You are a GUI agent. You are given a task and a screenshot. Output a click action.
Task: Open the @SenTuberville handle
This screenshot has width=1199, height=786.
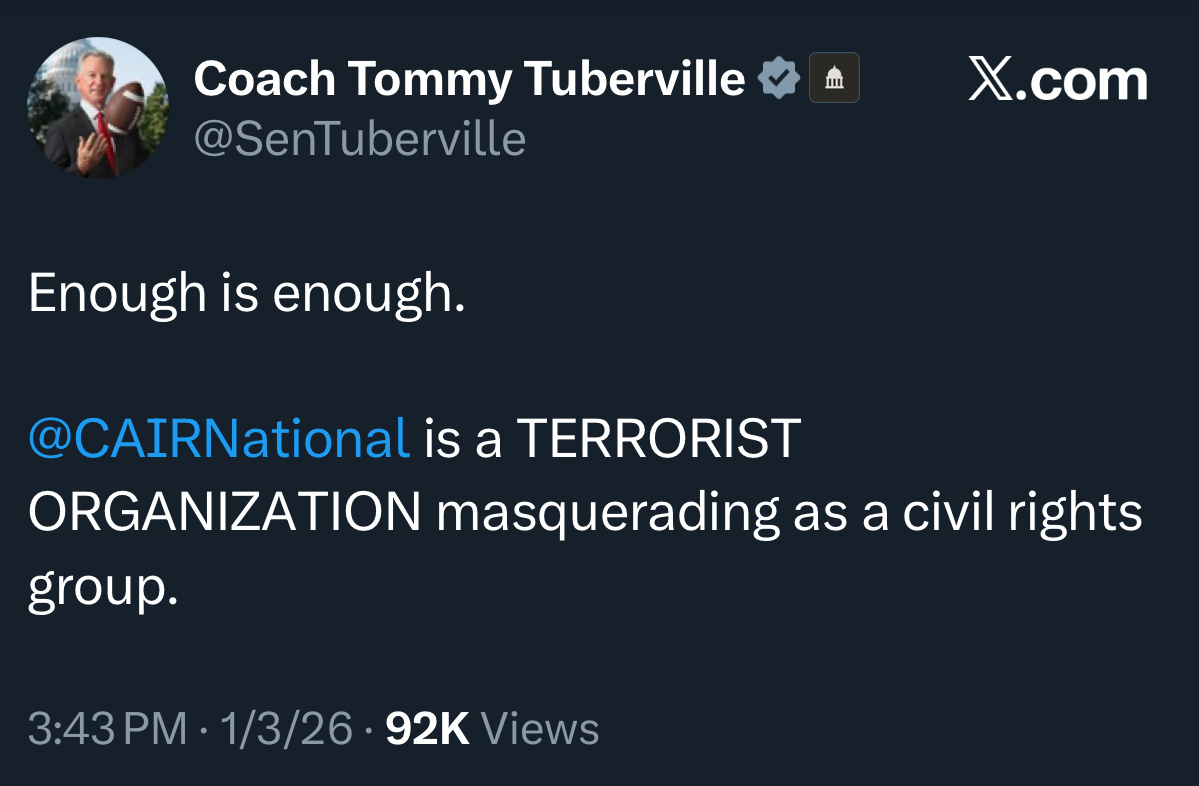click(360, 139)
